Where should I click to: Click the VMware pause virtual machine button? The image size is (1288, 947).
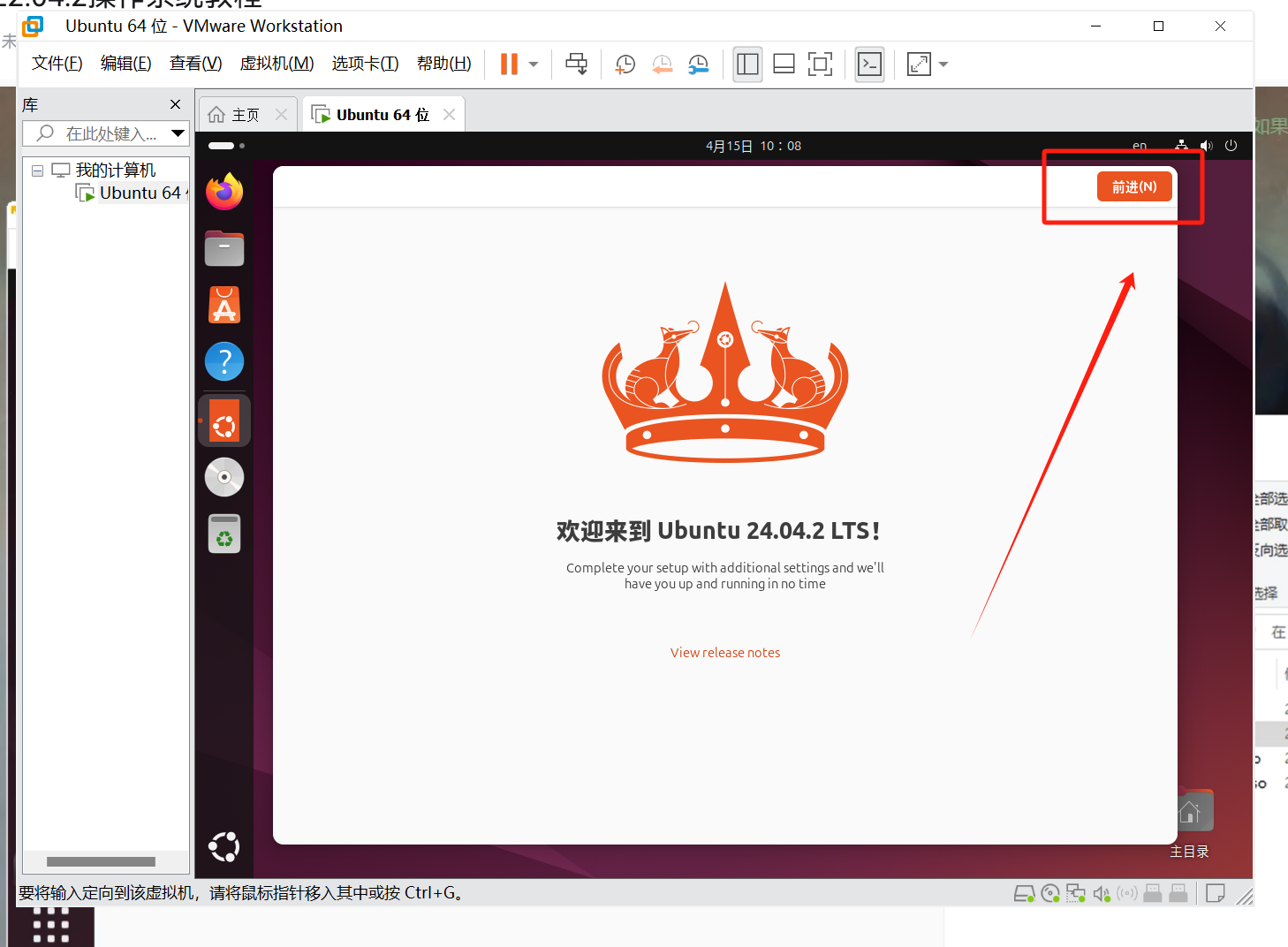click(509, 64)
